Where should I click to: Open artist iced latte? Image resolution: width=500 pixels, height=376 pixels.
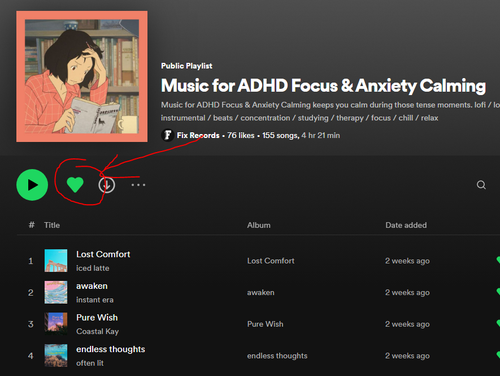point(93,268)
